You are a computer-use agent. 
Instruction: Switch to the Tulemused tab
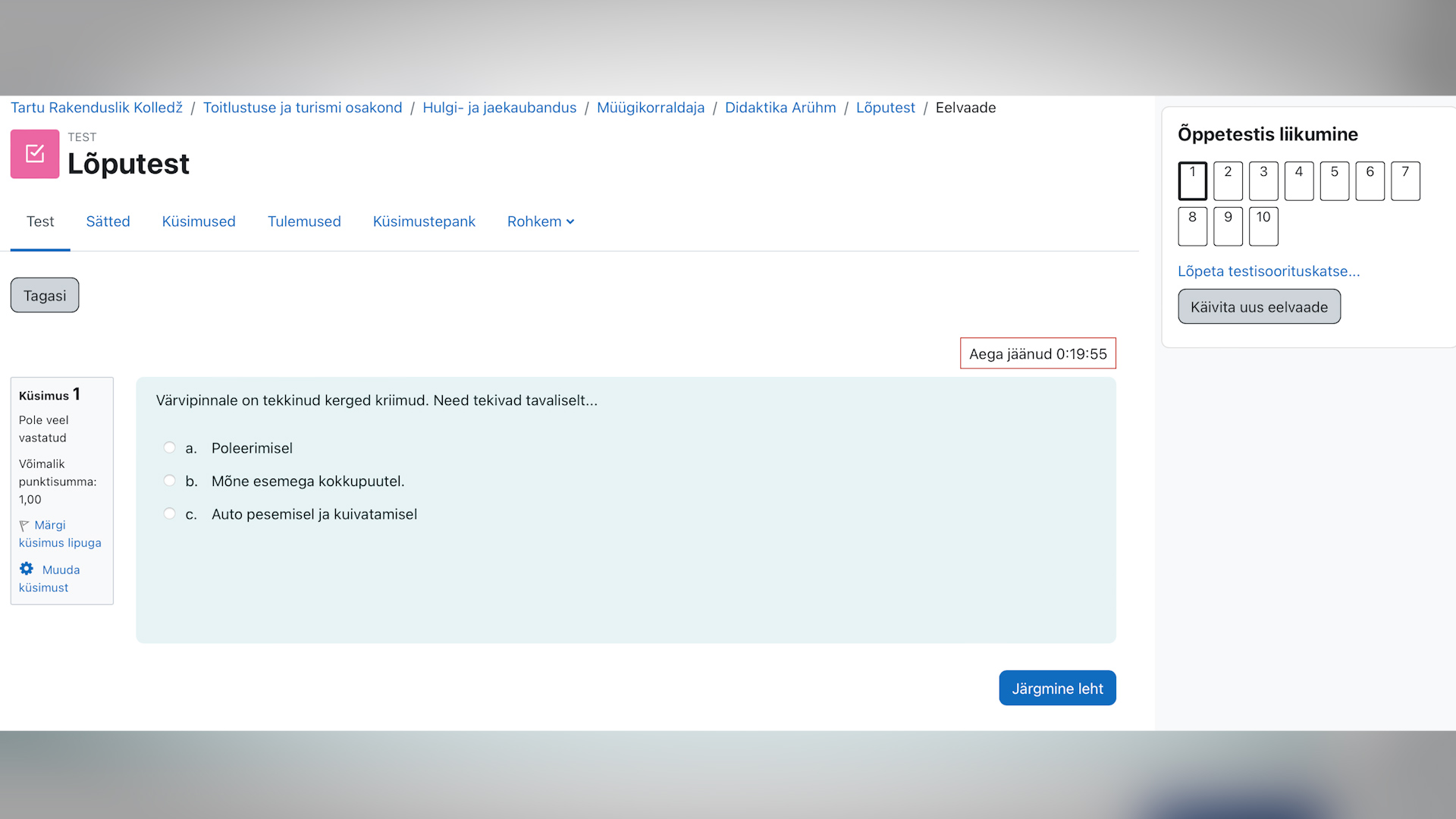(304, 221)
